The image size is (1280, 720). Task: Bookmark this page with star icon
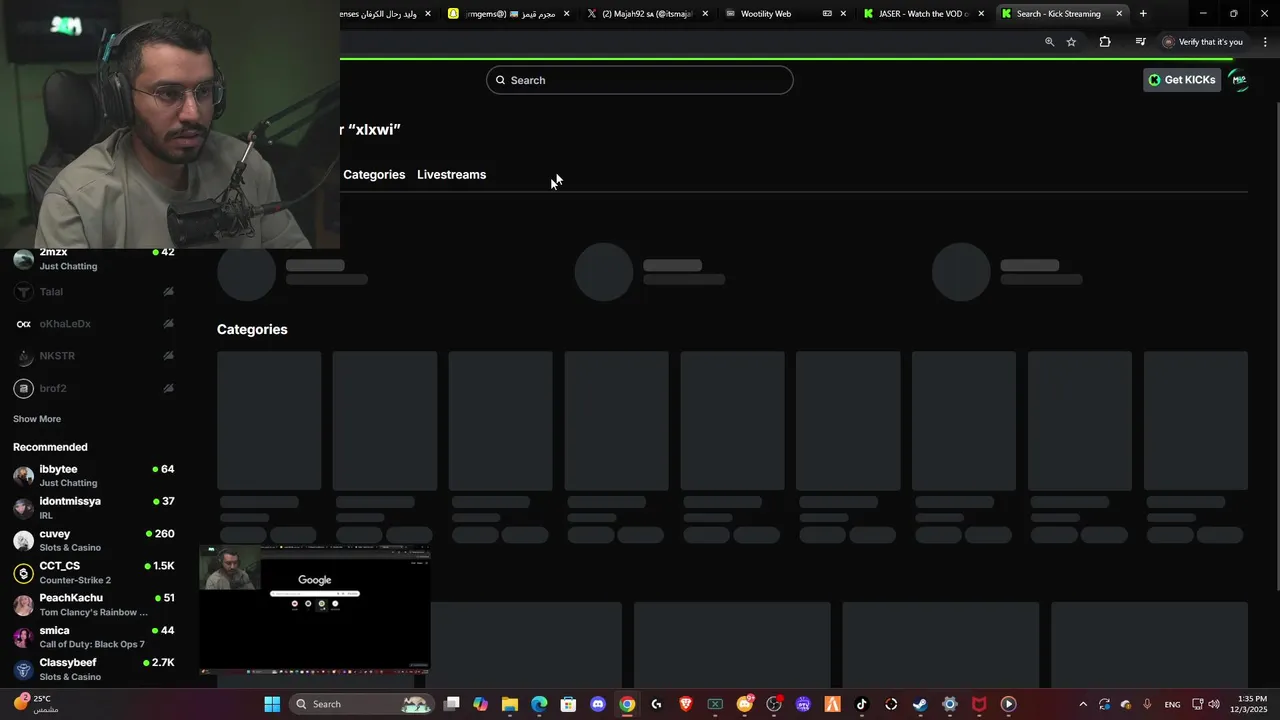pyautogui.click(x=1071, y=42)
